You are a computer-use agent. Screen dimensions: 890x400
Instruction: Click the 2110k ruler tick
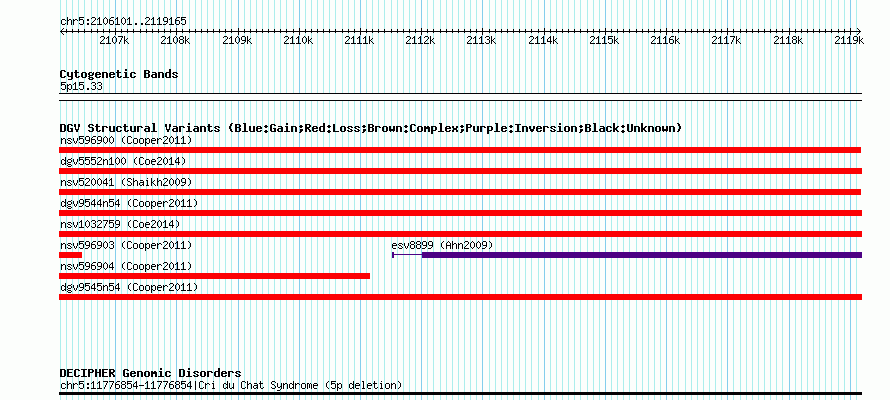(x=298, y=40)
